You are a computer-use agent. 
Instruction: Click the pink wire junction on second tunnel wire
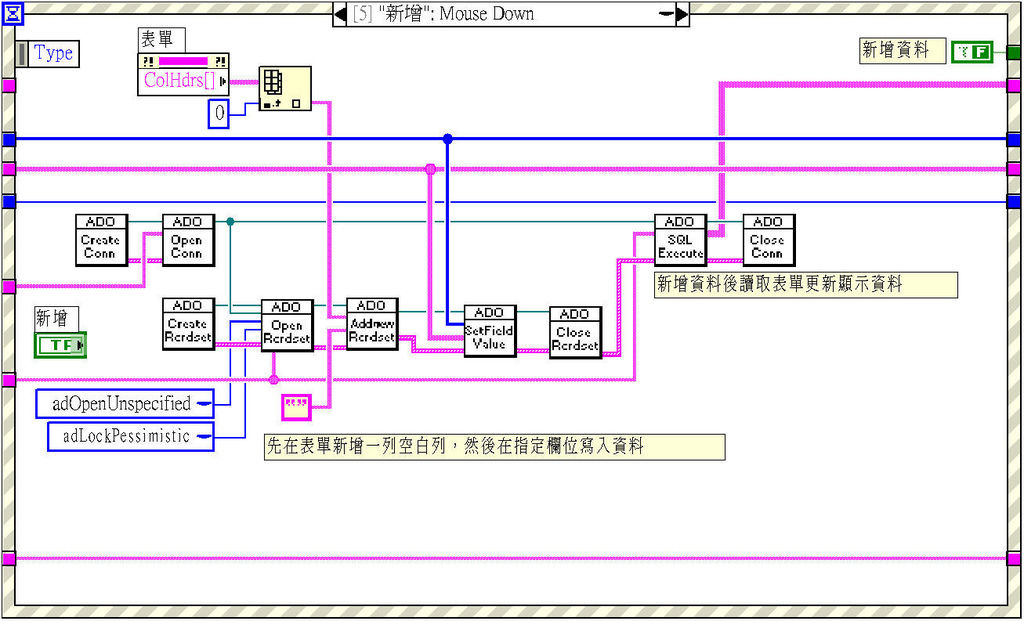pyautogui.click(x=430, y=169)
